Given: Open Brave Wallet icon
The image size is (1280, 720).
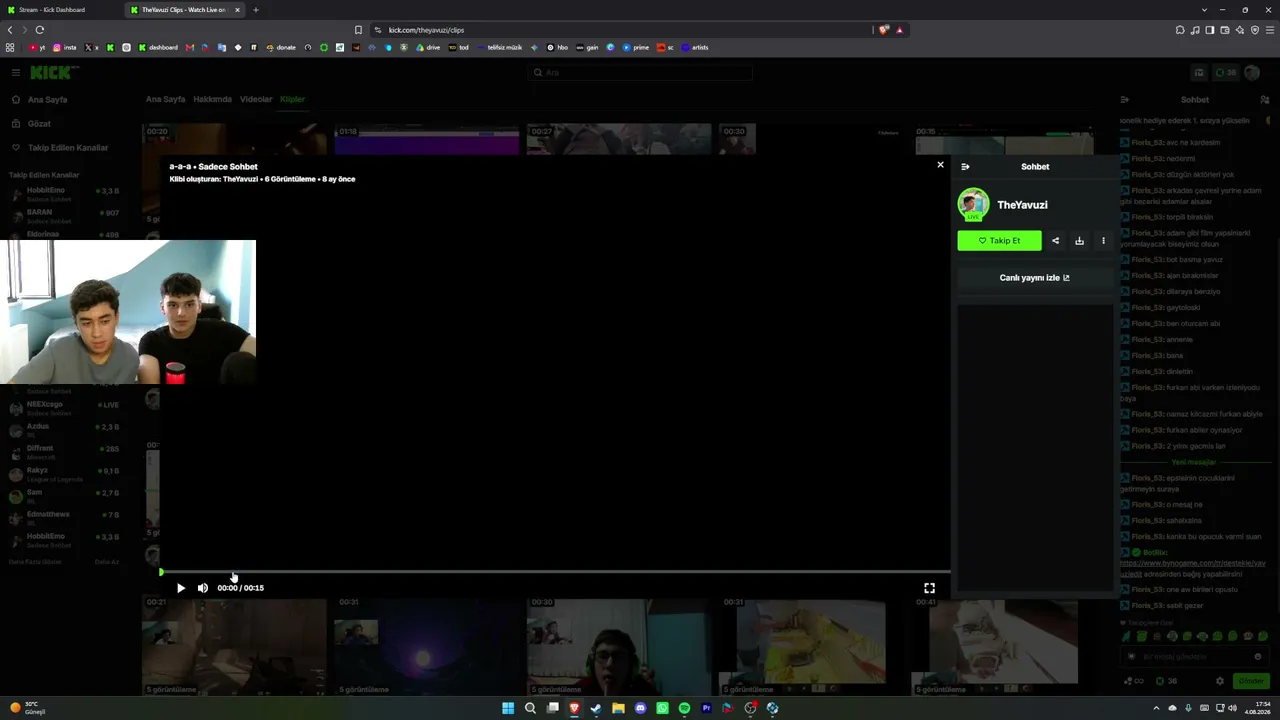Looking at the screenshot, I should tap(1225, 30).
